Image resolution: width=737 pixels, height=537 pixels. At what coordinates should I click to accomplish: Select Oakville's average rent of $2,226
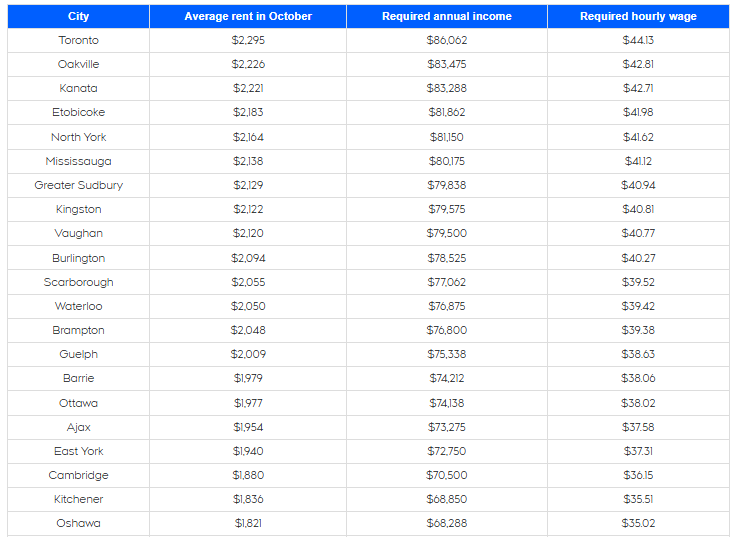(248, 64)
